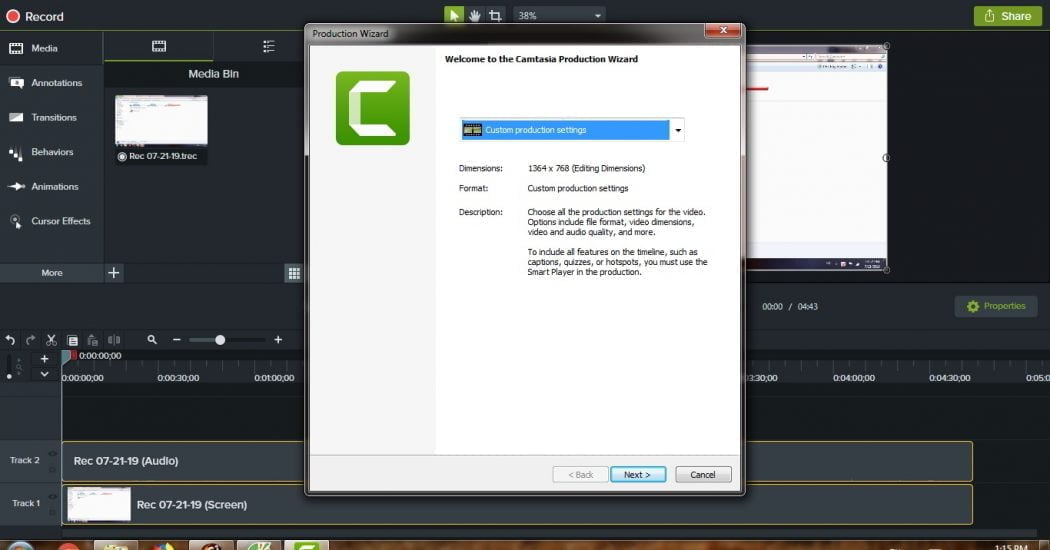Zoom in the timeline with plus
The height and width of the screenshot is (550, 1050).
(278, 340)
